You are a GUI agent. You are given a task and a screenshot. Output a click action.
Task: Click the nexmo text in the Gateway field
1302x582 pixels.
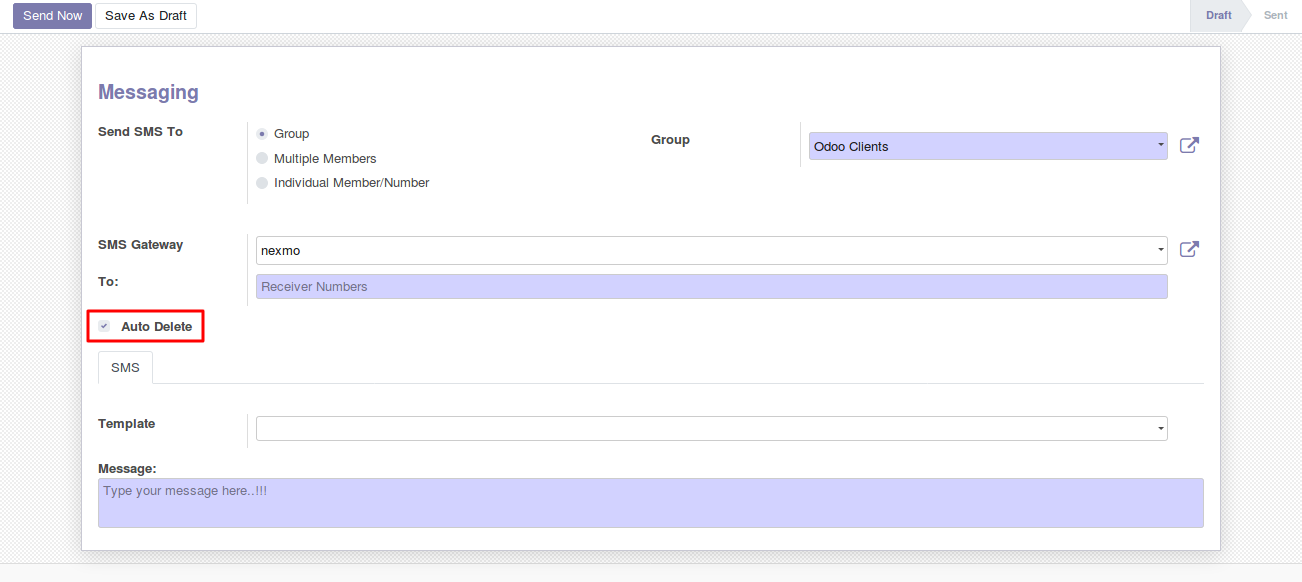point(280,251)
